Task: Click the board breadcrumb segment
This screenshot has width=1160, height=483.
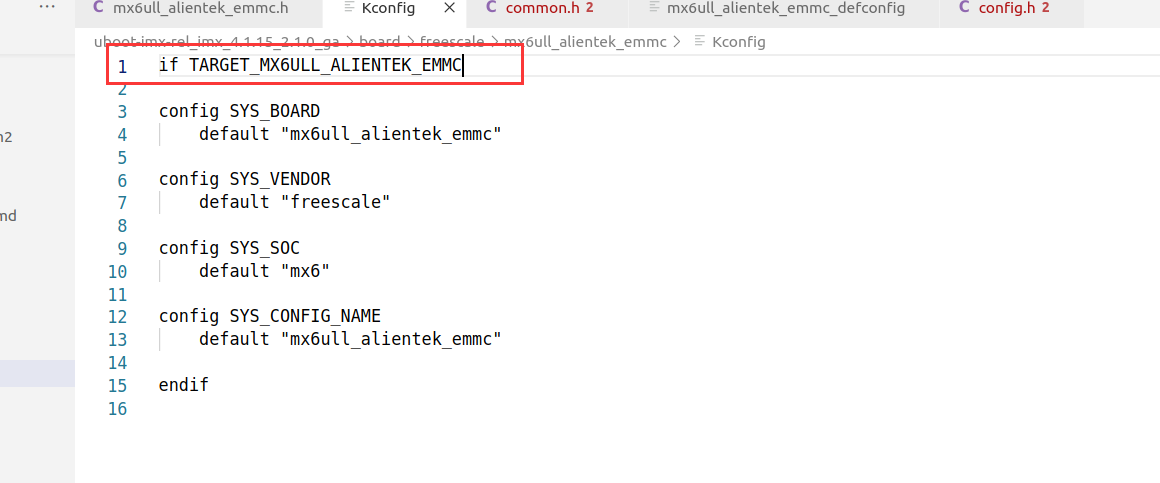Action: (380, 42)
